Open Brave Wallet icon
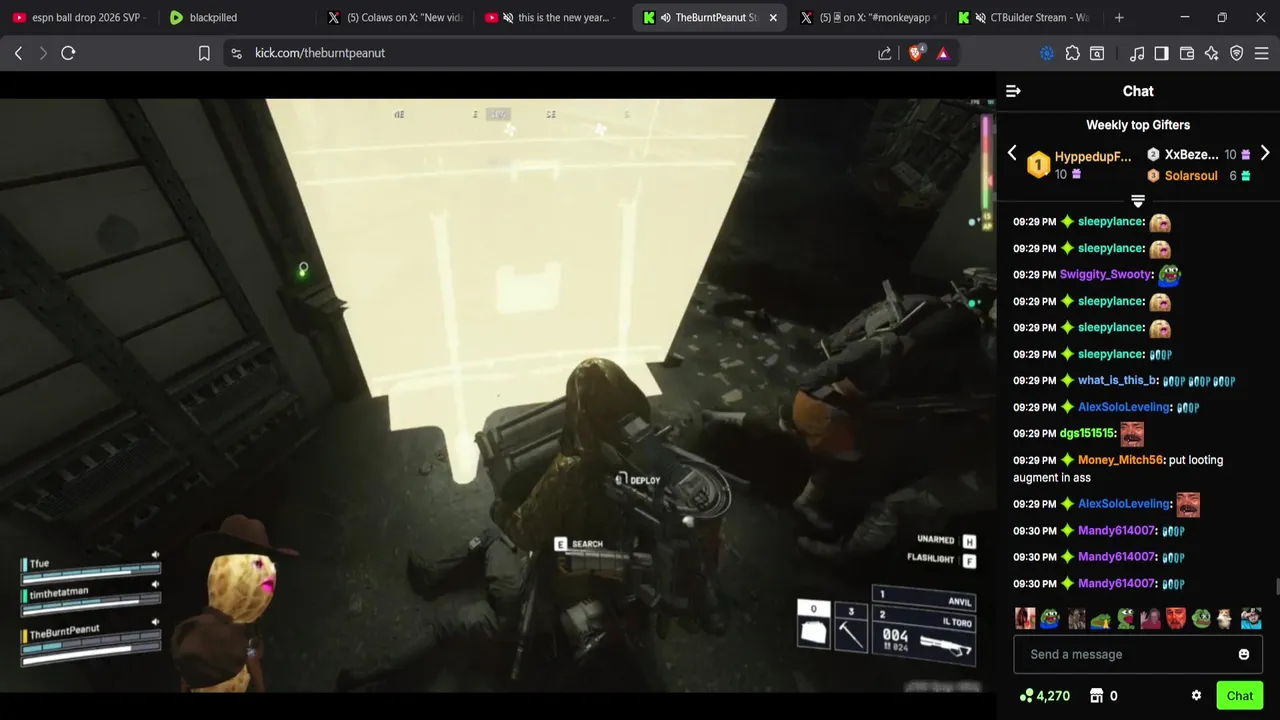 click(x=1187, y=53)
